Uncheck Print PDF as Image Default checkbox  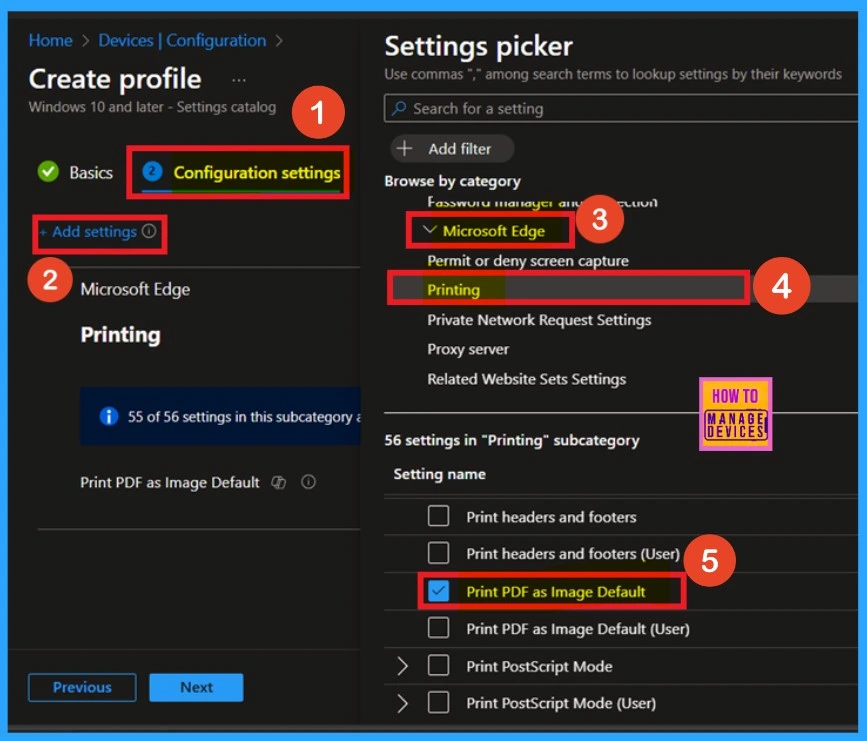tap(438, 591)
